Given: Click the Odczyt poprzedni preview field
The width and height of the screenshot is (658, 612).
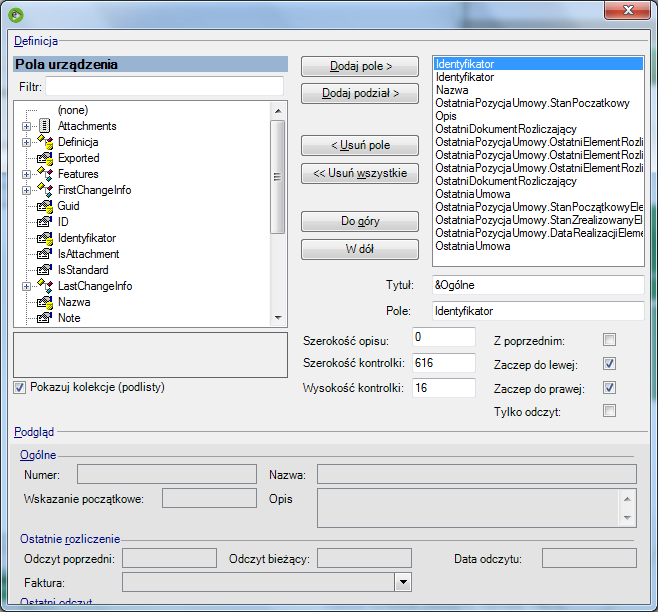Looking at the screenshot, I should click(x=170, y=558).
